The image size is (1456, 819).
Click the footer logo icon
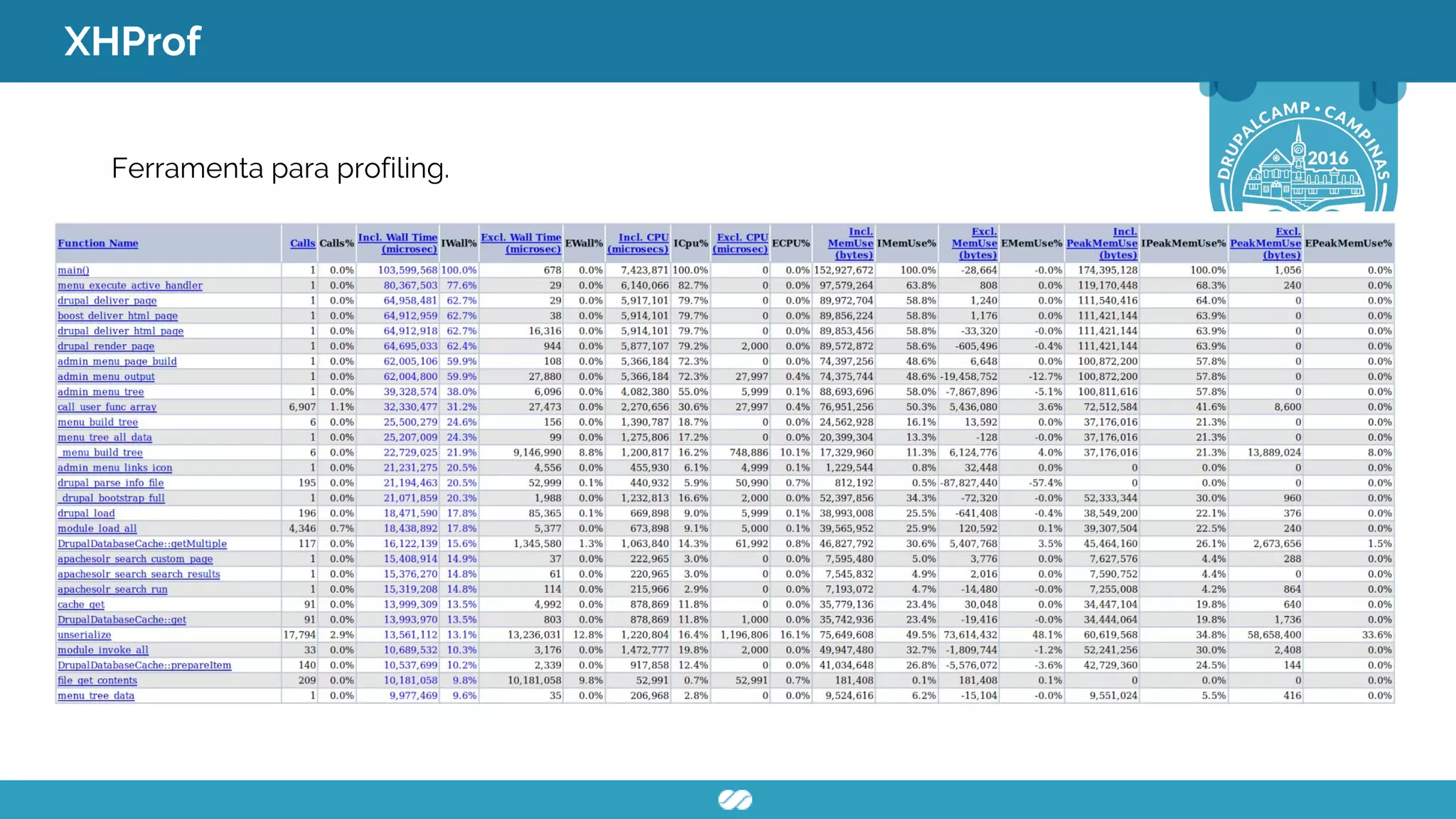[x=735, y=800]
